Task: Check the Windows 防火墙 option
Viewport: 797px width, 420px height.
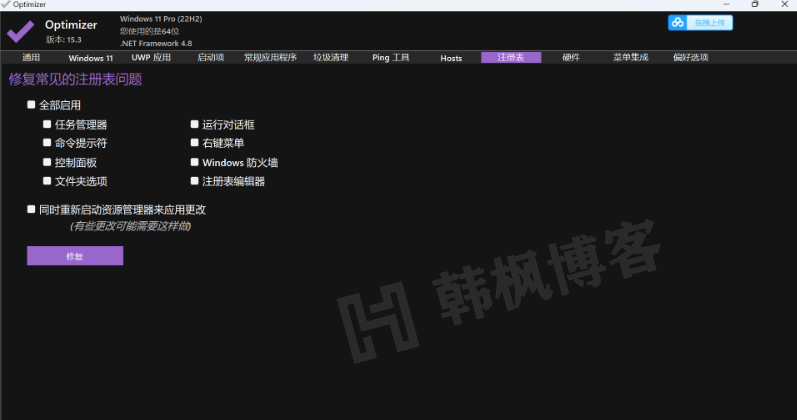Action: [194, 162]
